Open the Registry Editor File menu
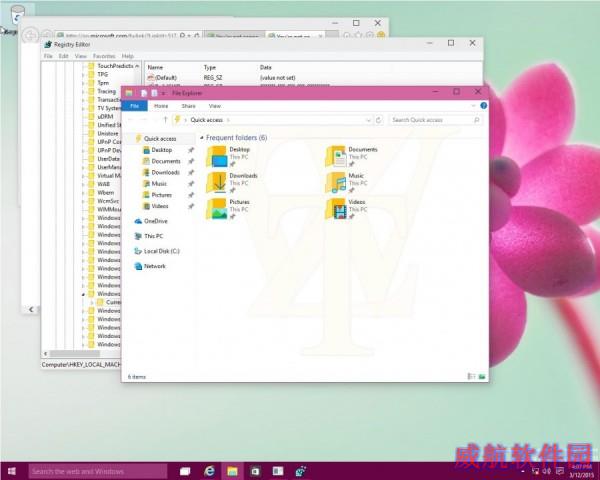Screen dimensions: 600x480 tap(48, 56)
